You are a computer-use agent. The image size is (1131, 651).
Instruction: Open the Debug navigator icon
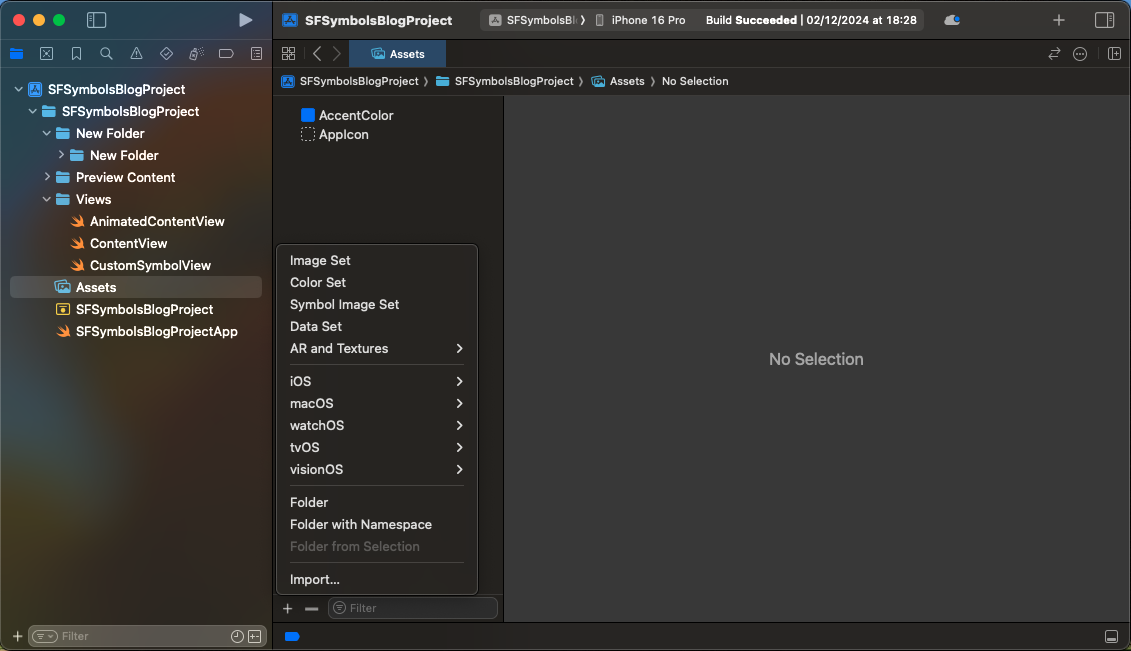point(196,53)
